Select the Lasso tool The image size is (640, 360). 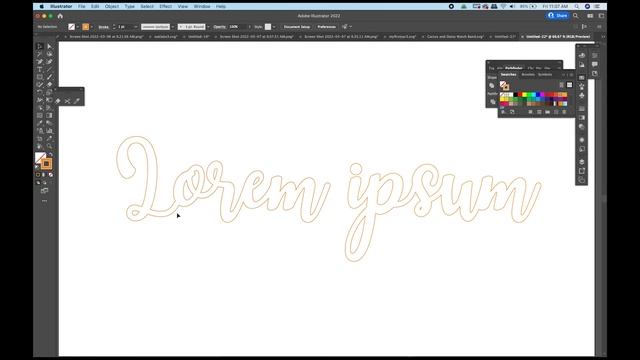click(x=49, y=54)
